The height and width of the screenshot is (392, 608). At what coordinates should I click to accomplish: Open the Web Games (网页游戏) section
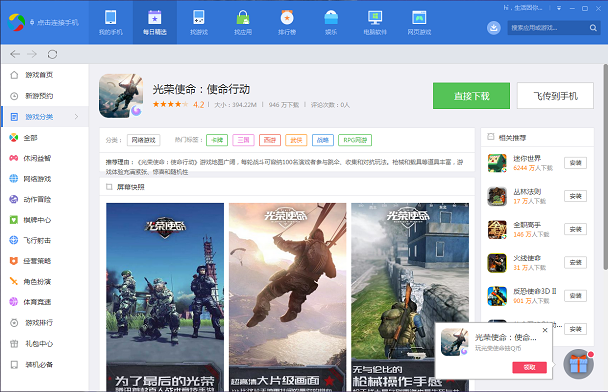pyautogui.click(x=419, y=22)
